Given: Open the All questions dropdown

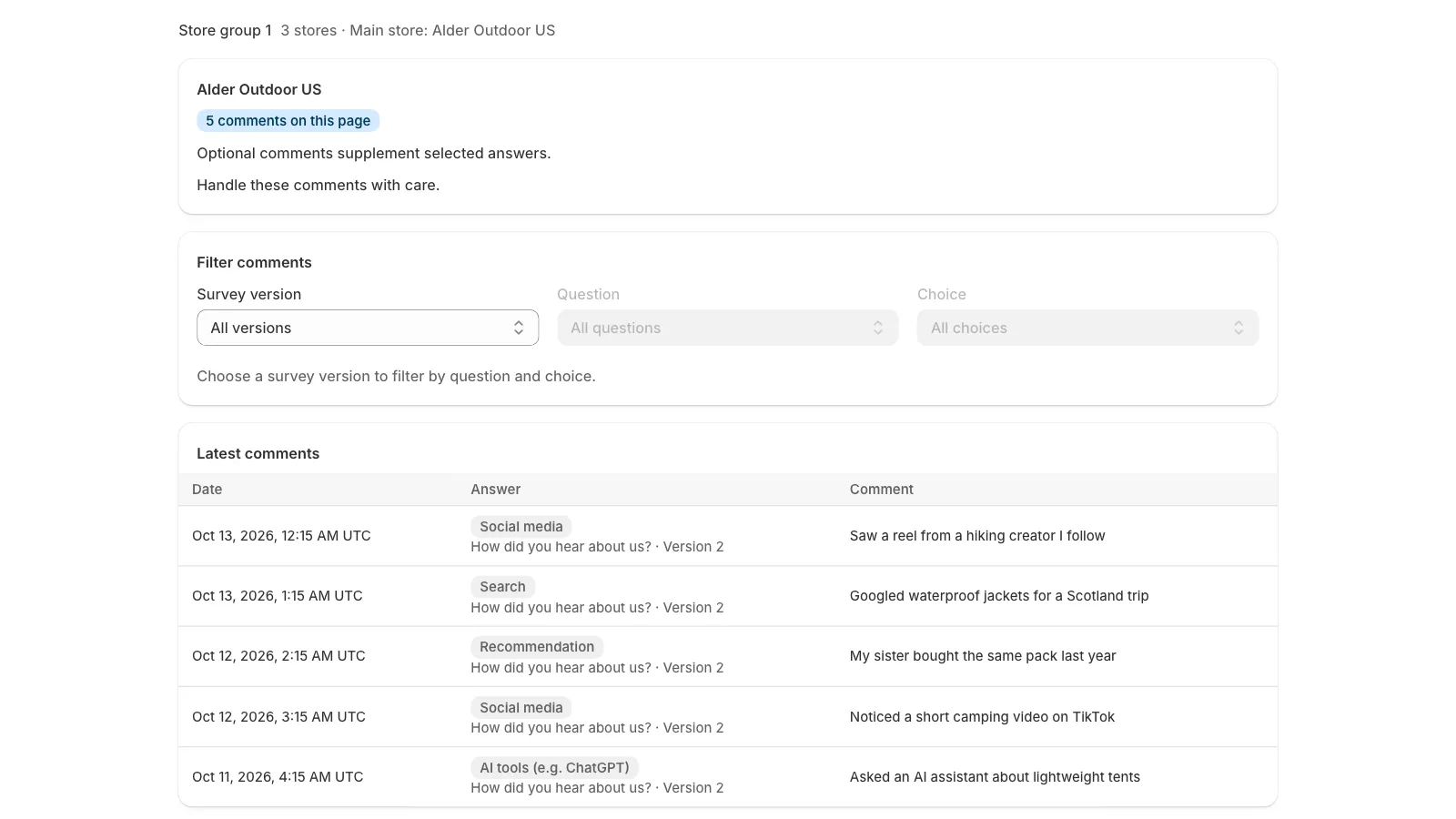Looking at the screenshot, I should (x=727, y=328).
